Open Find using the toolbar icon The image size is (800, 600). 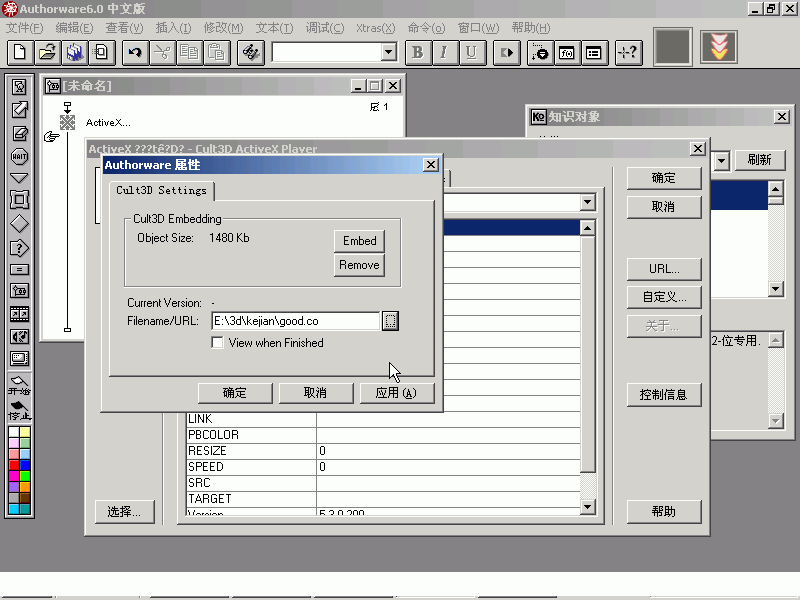point(251,53)
